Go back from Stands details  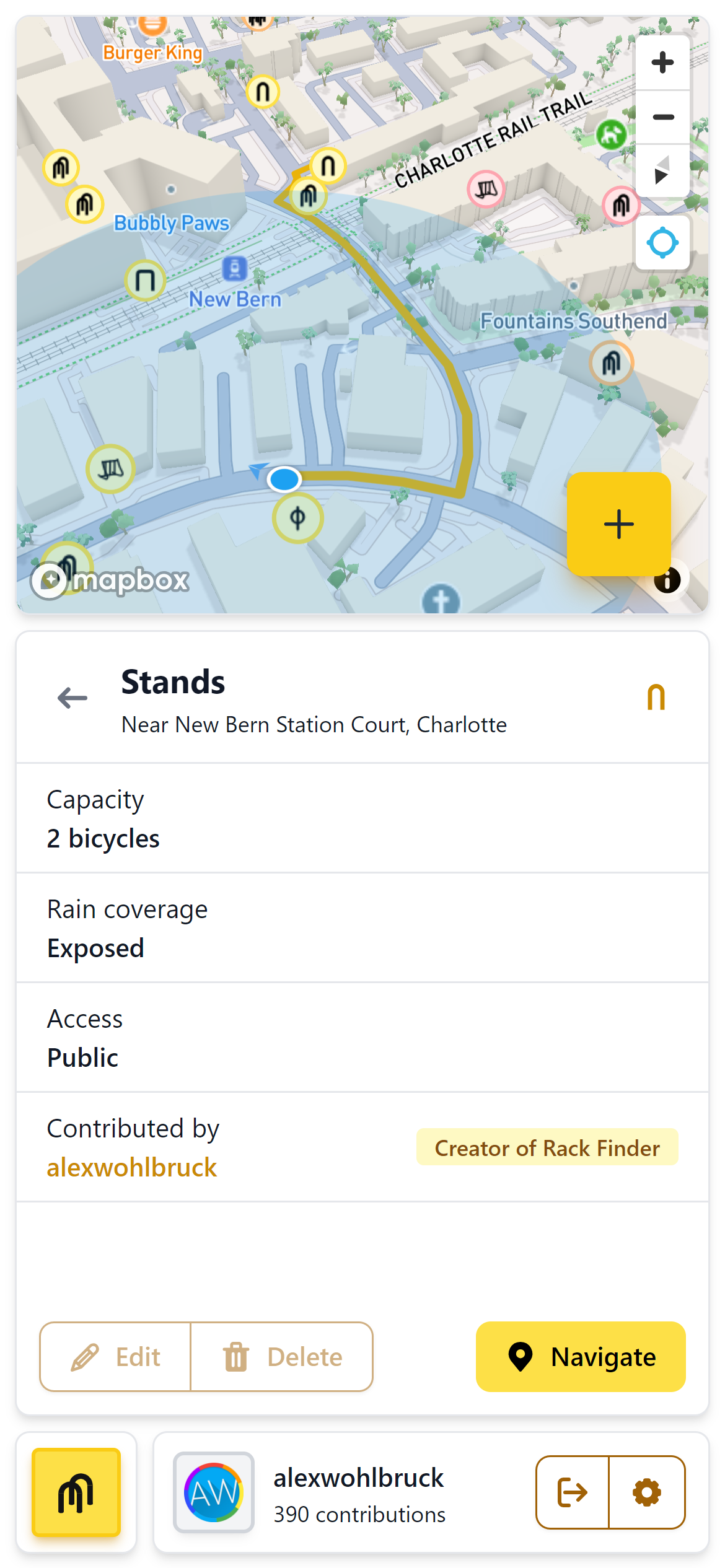72,698
